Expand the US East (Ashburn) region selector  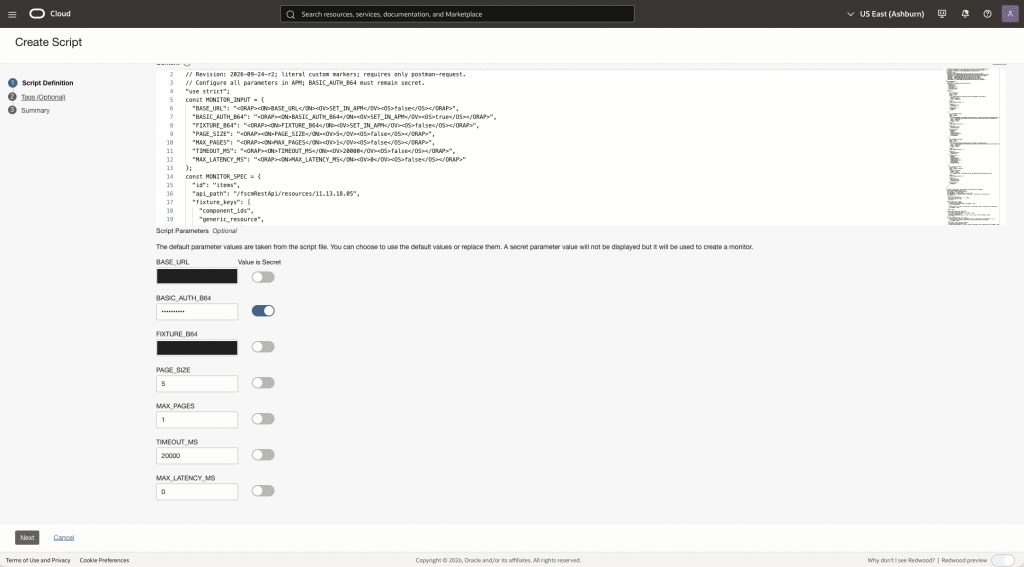[886, 14]
